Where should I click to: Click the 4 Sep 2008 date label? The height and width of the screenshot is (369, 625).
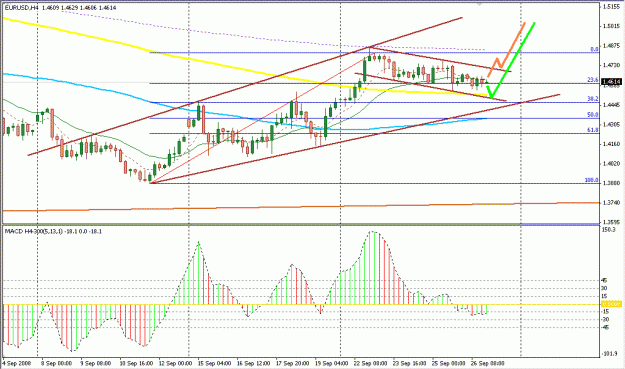point(16,363)
